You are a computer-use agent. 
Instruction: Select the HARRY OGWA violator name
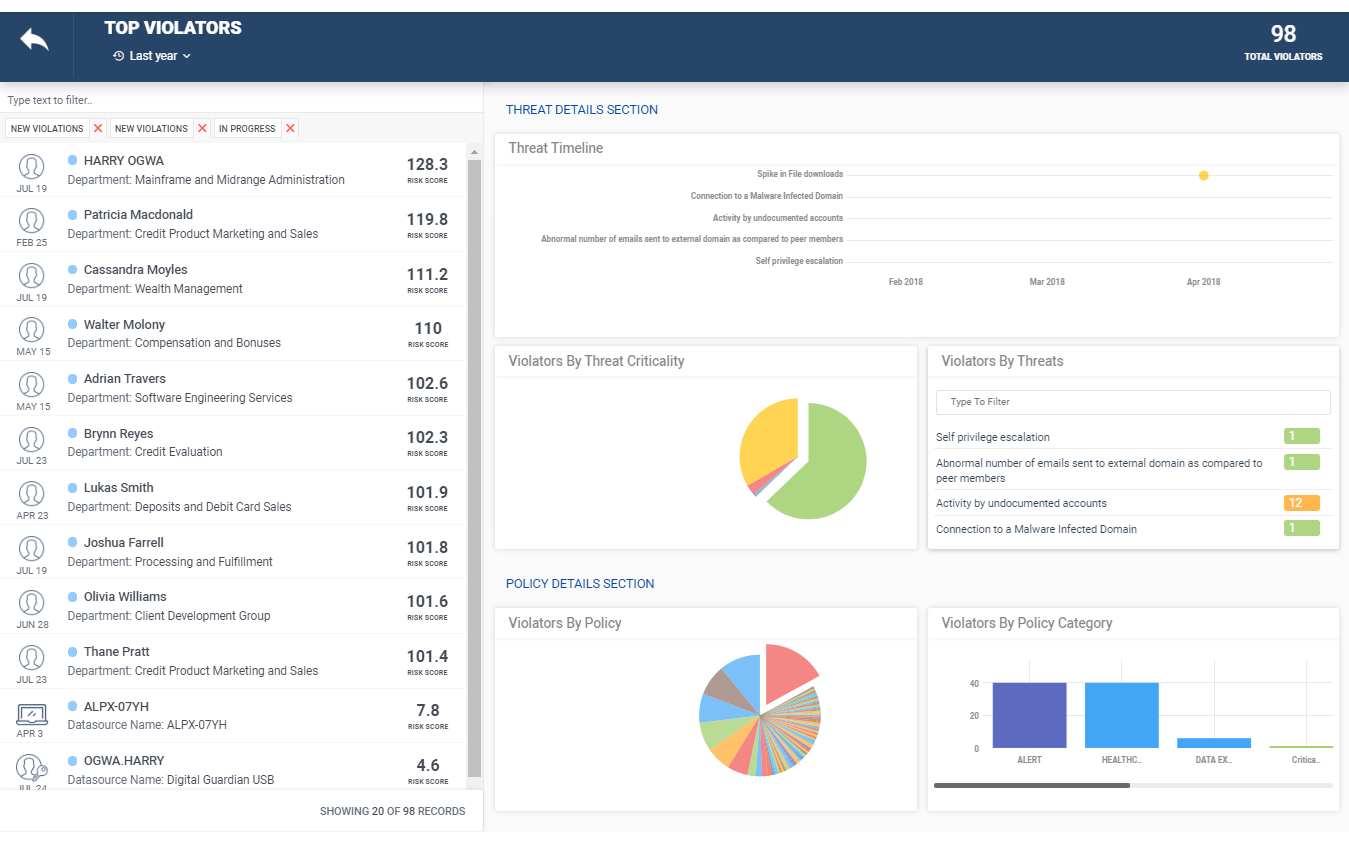click(124, 160)
